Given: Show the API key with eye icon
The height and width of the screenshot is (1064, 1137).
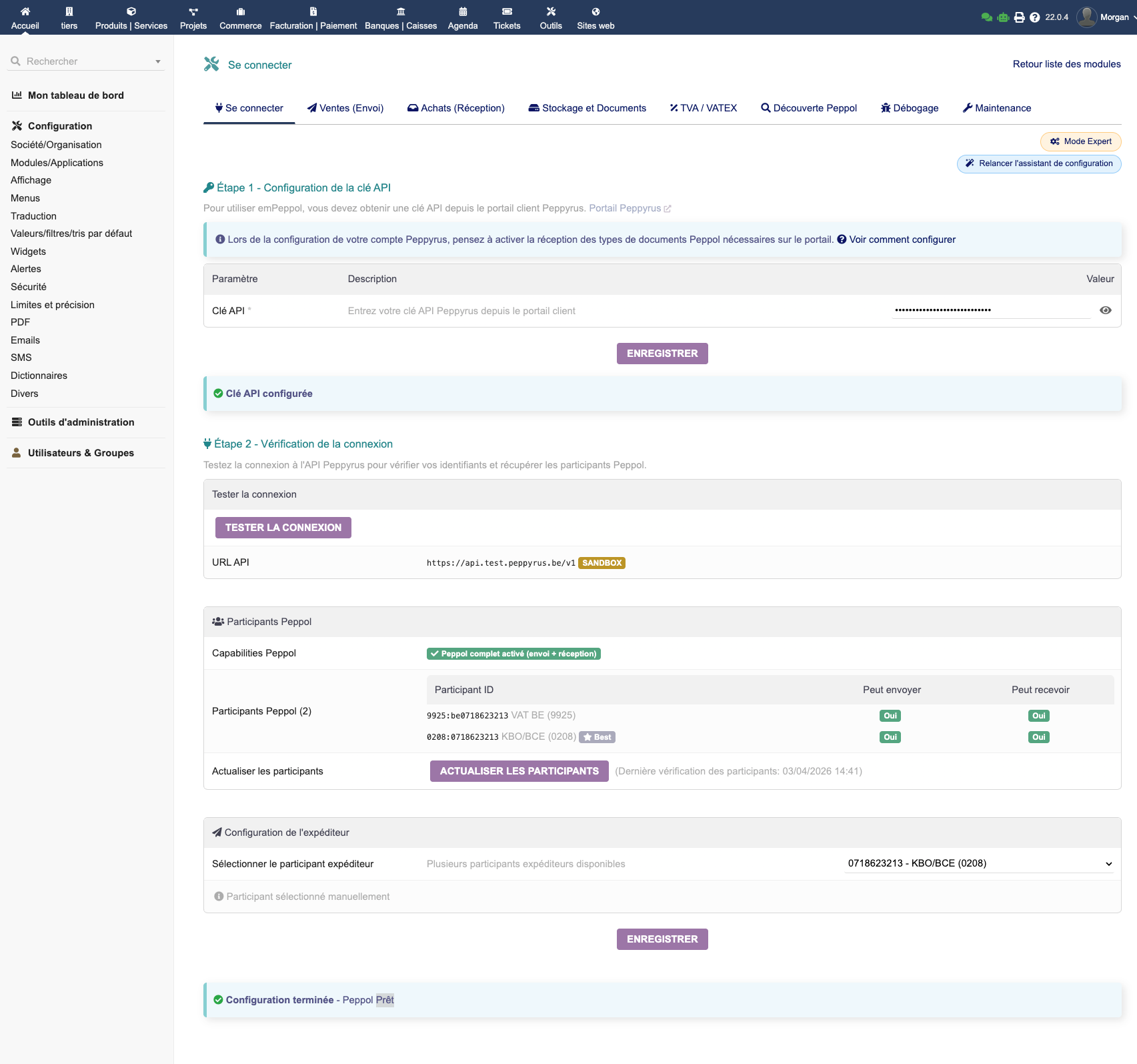Looking at the screenshot, I should pos(1105,310).
